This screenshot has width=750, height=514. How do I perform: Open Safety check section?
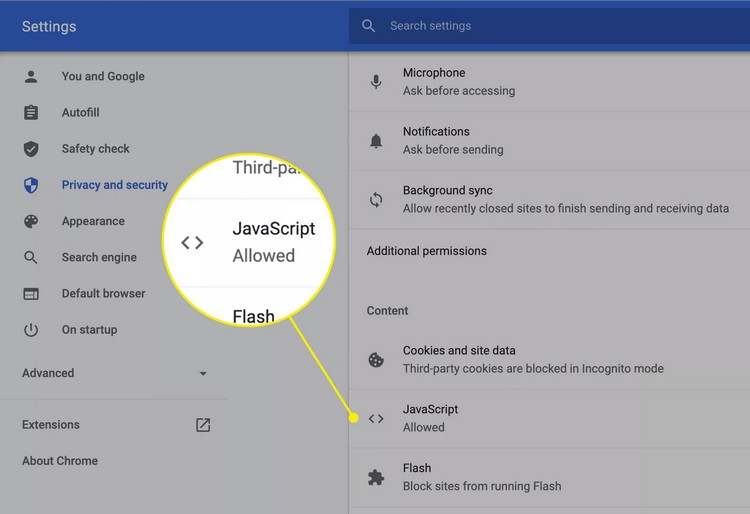[x=96, y=149]
